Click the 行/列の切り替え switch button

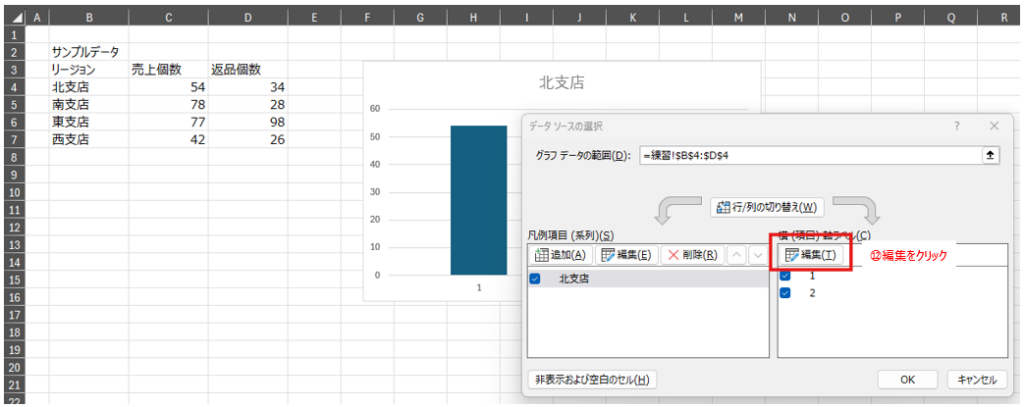pyautogui.click(x=766, y=208)
